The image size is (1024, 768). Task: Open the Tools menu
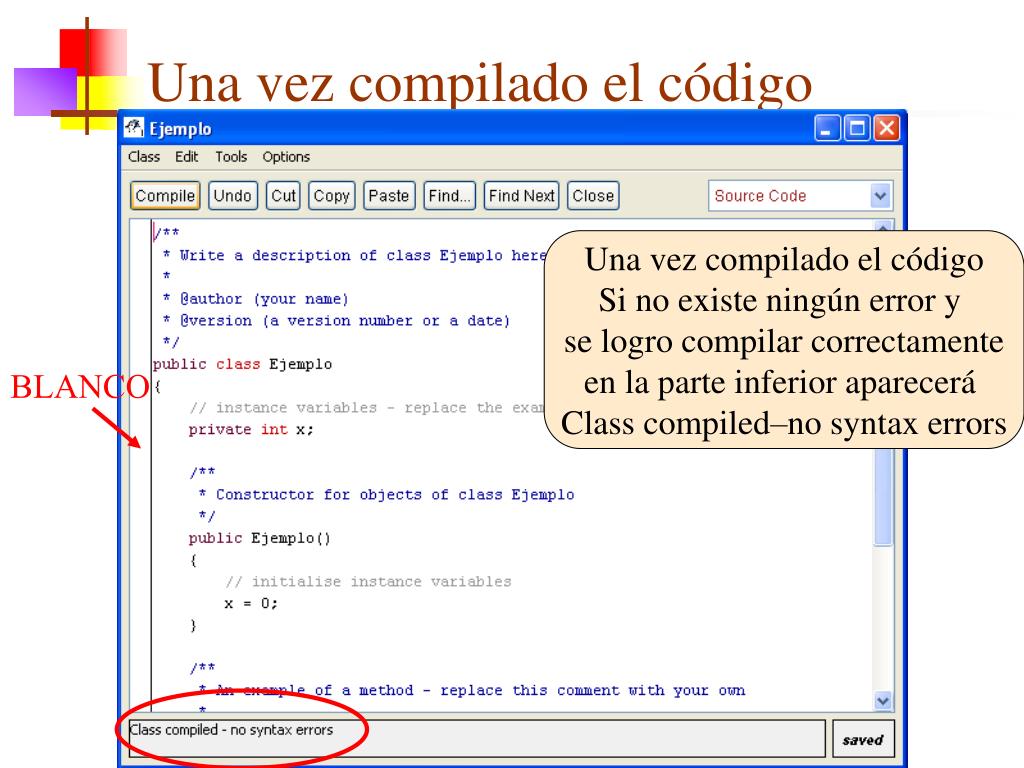(231, 157)
